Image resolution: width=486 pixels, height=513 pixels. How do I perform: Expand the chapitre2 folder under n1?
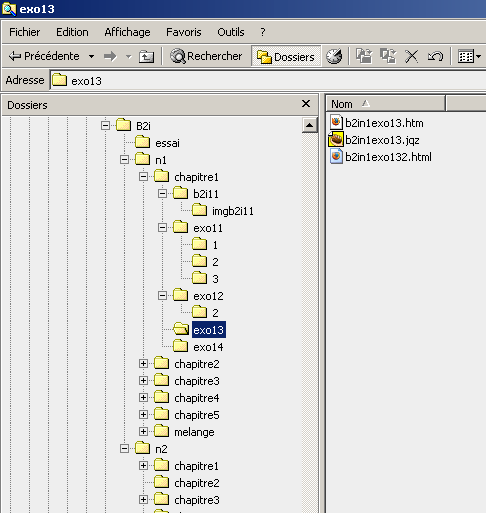pyautogui.click(x=143, y=363)
